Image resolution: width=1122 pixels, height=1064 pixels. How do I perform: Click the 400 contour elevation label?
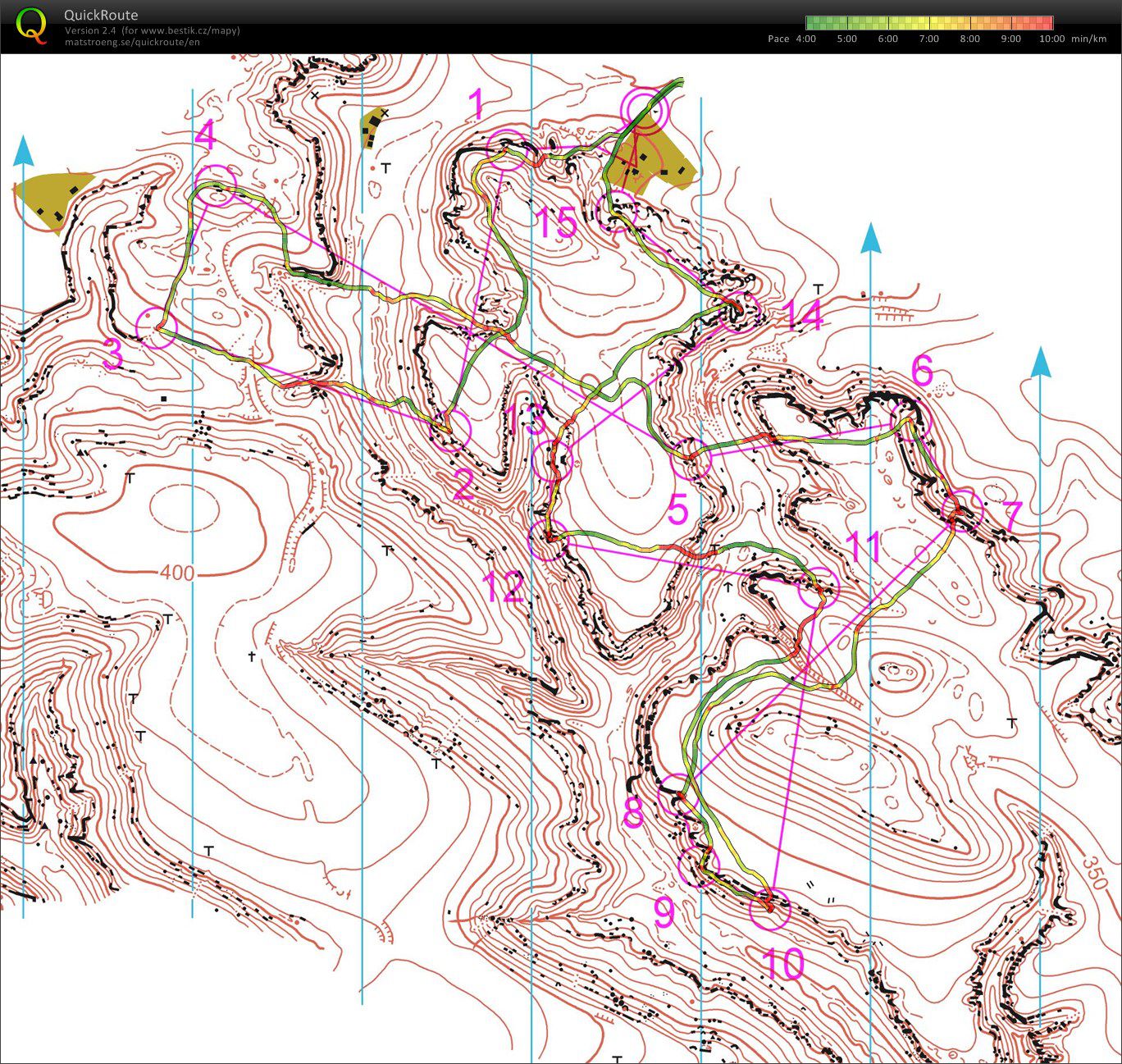(x=177, y=572)
